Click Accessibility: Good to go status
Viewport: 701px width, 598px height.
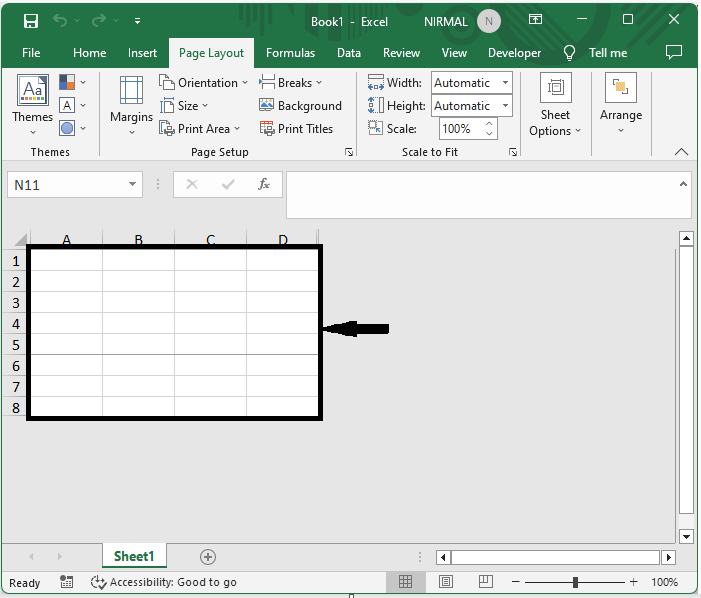click(x=164, y=582)
